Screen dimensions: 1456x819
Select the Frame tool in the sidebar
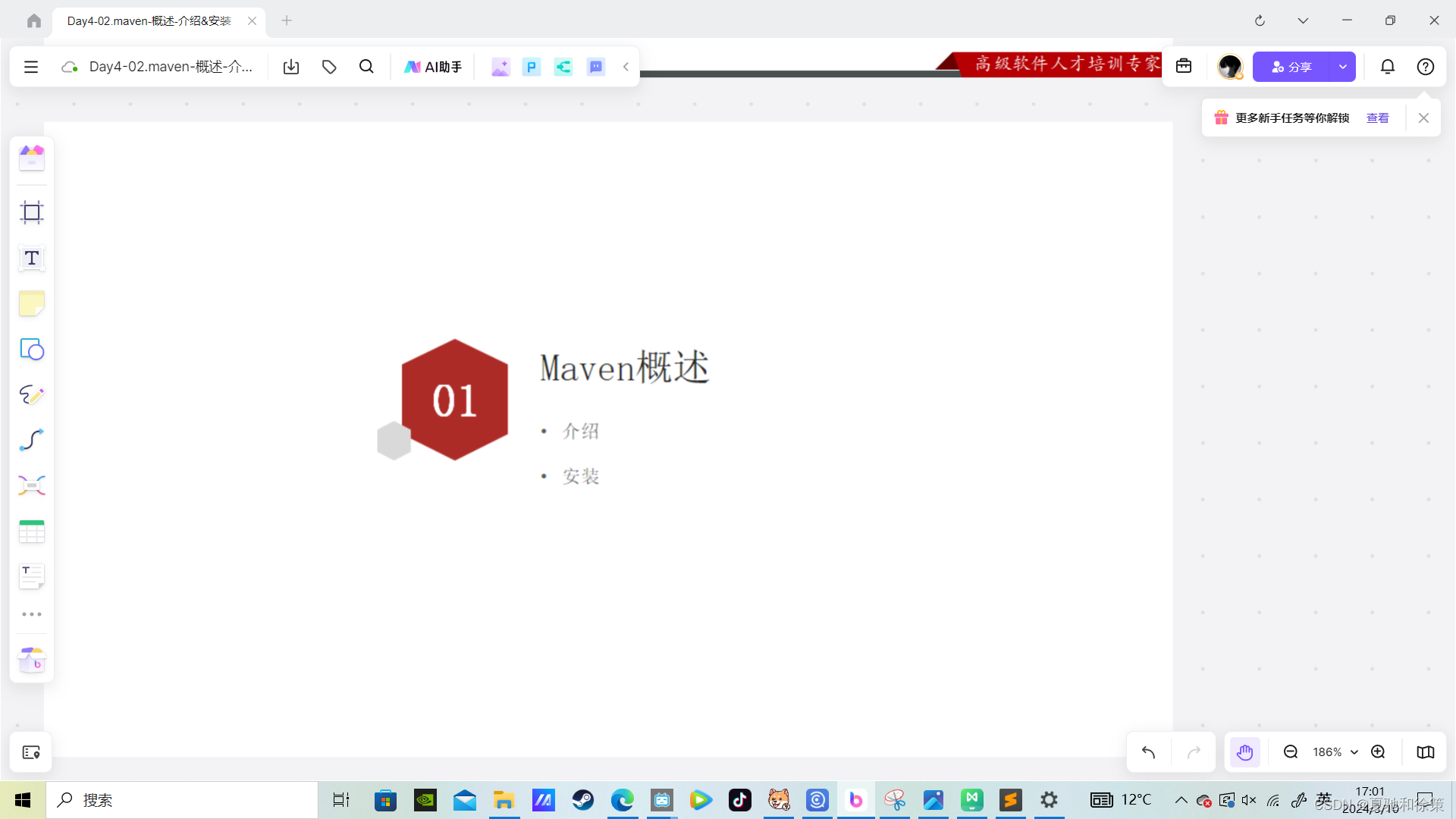(31, 212)
